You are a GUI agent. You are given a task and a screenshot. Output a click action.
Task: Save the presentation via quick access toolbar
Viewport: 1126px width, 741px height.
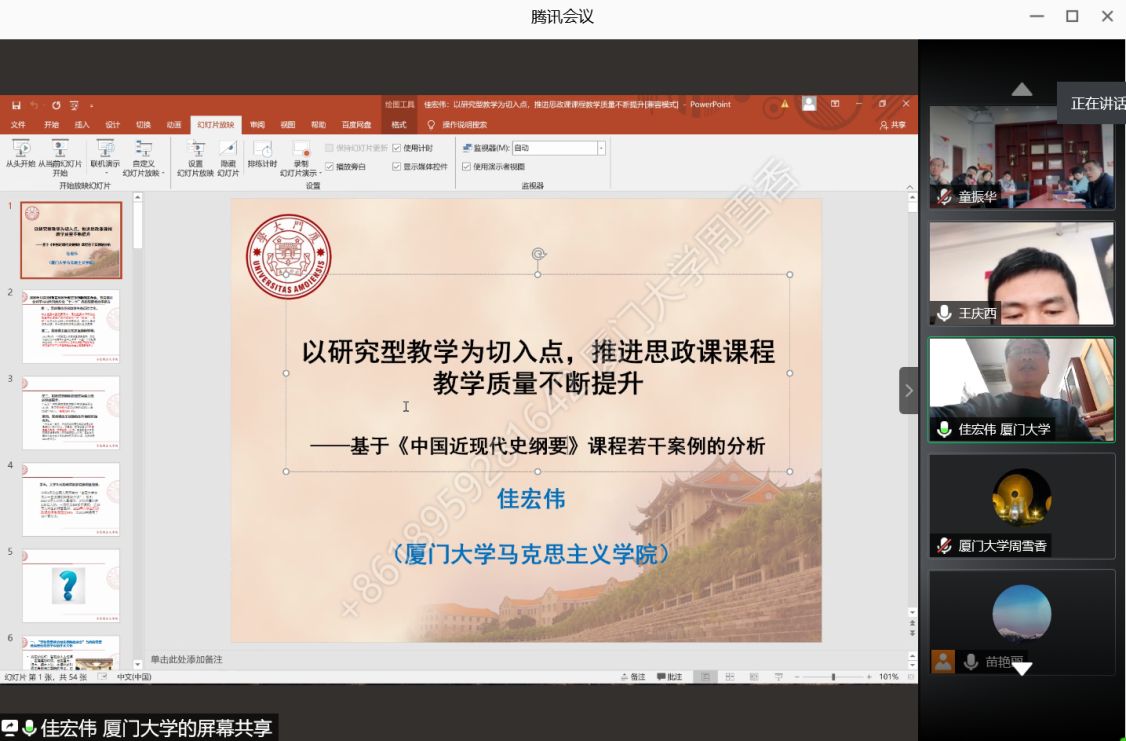click(16, 105)
